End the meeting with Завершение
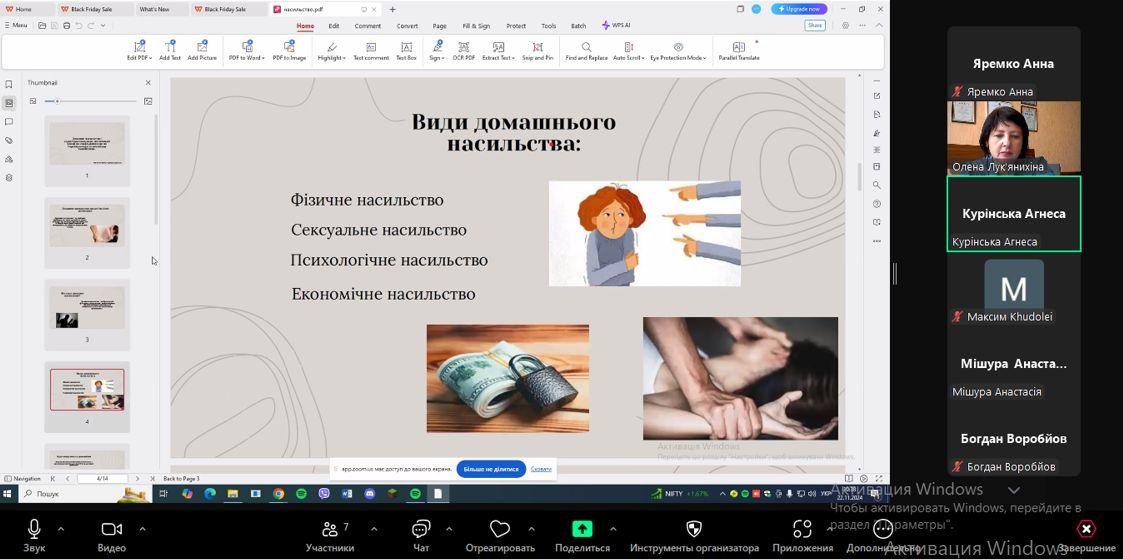 1086,535
